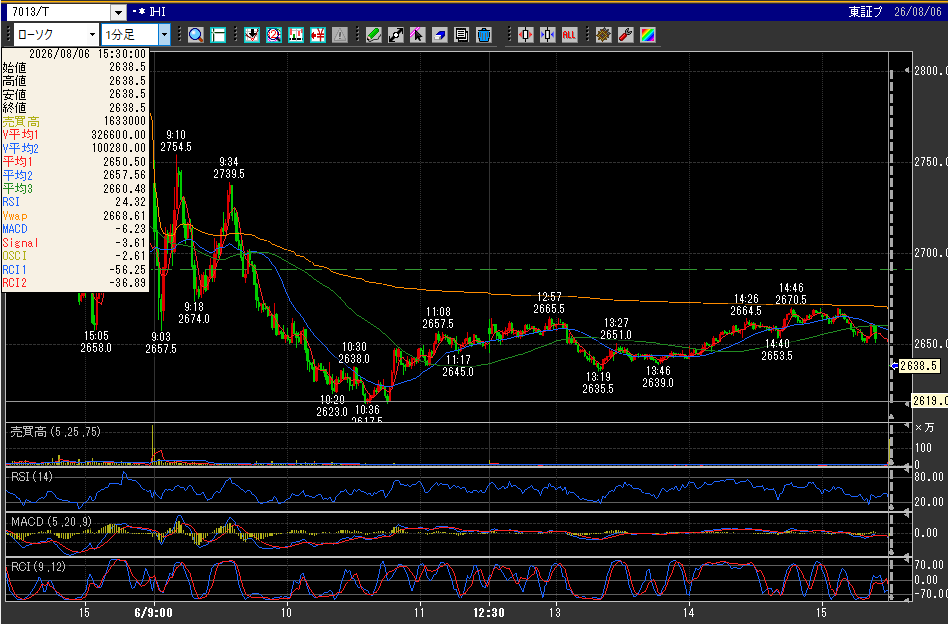The width and height of the screenshot is (948, 624).
Task: Click the cyan crosshair layout icon
Action: [x=218, y=35]
